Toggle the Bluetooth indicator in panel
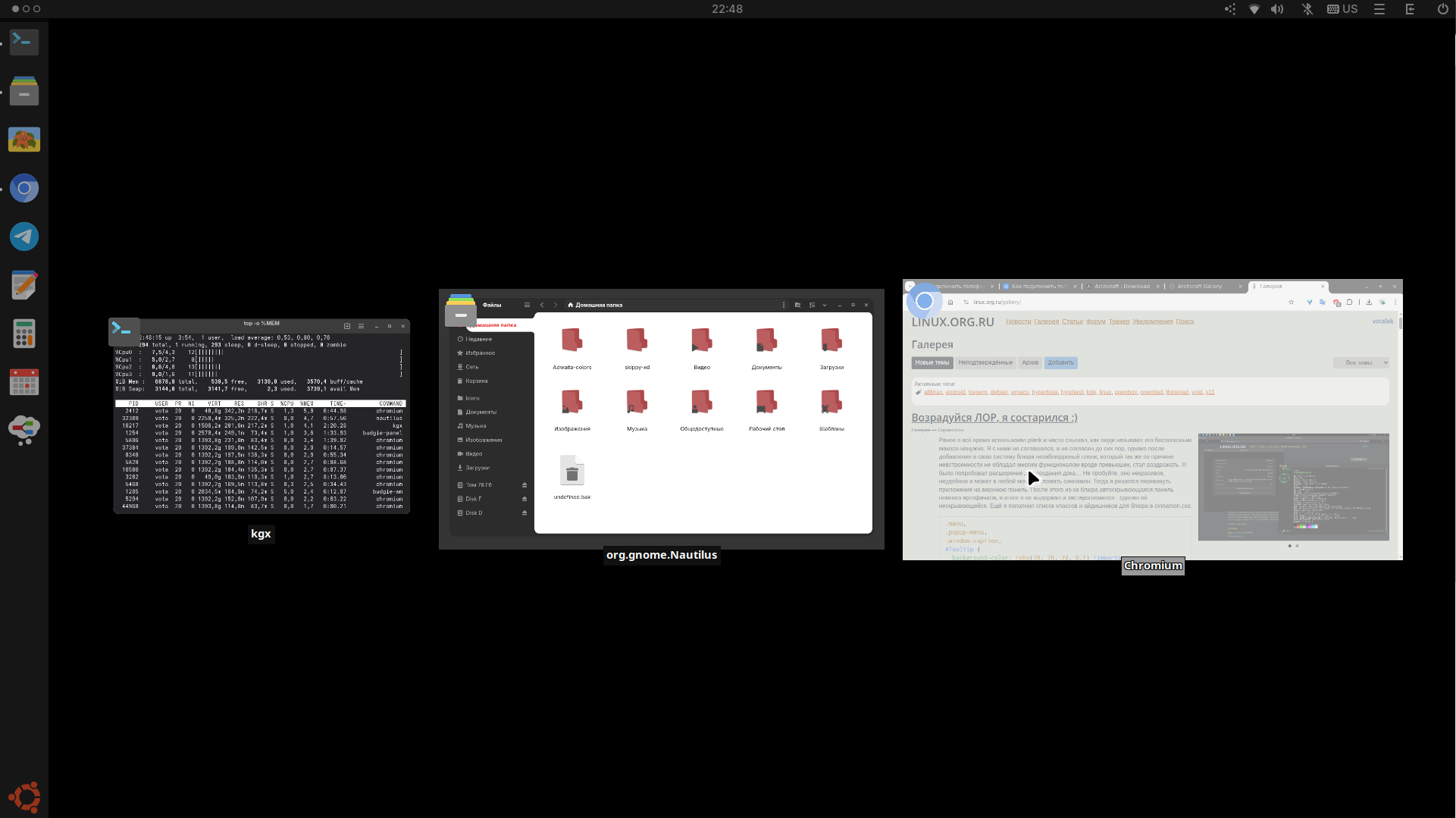This screenshot has width=1456, height=818. pyautogui.click(x=1307, y=9)
